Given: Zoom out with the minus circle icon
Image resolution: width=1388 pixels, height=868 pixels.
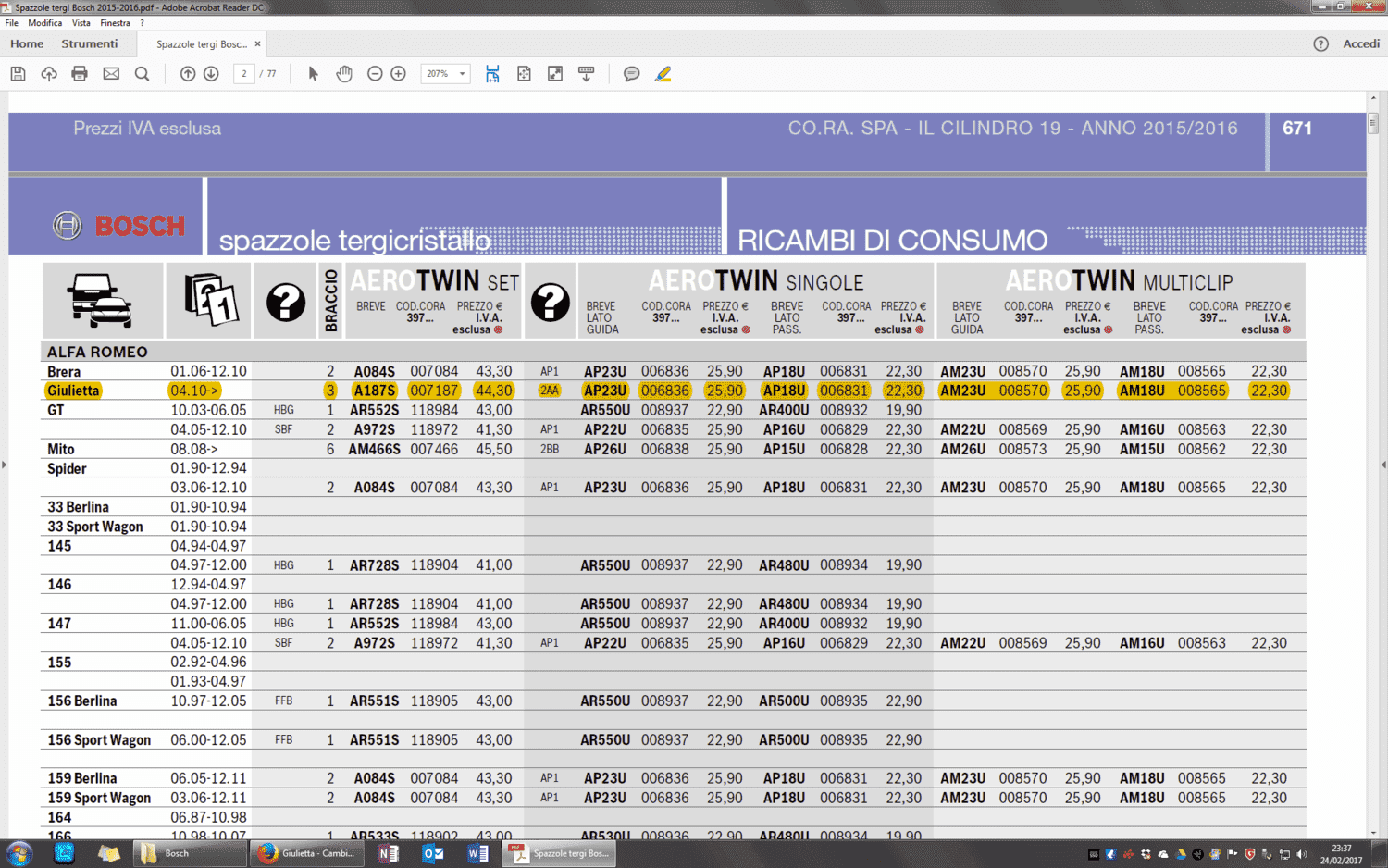Looking at the screenshot, I should 375,74.
